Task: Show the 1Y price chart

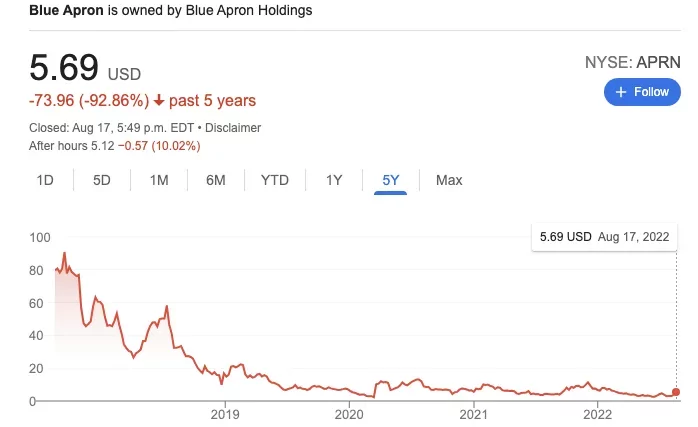Action: coord(334,180)
